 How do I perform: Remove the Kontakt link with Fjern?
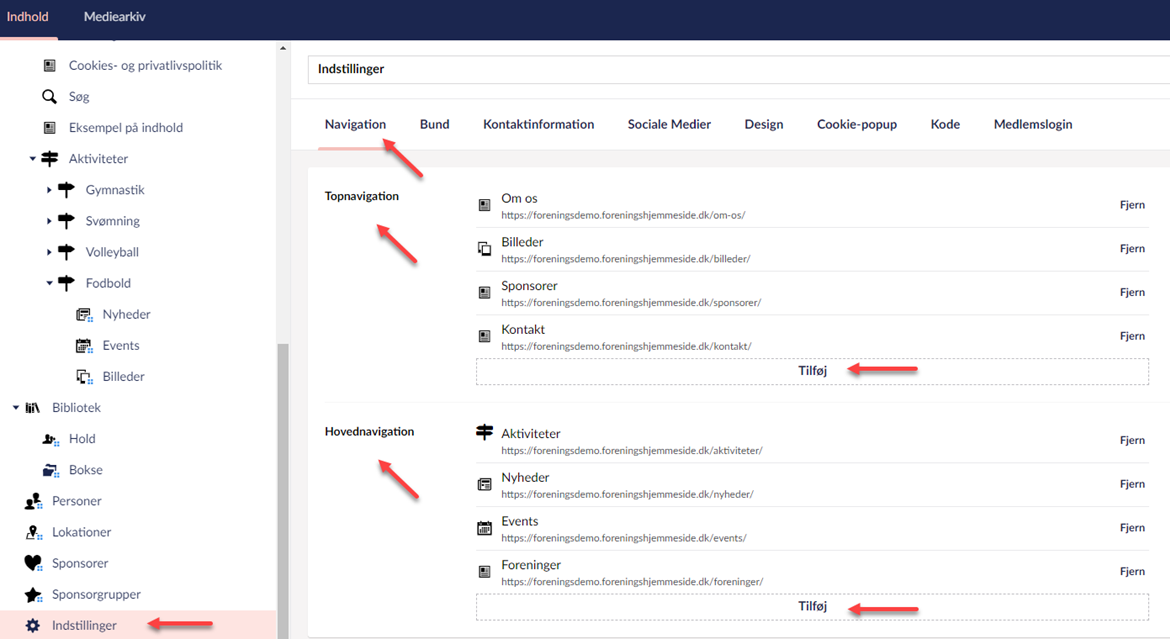(x=1131, y=337)
